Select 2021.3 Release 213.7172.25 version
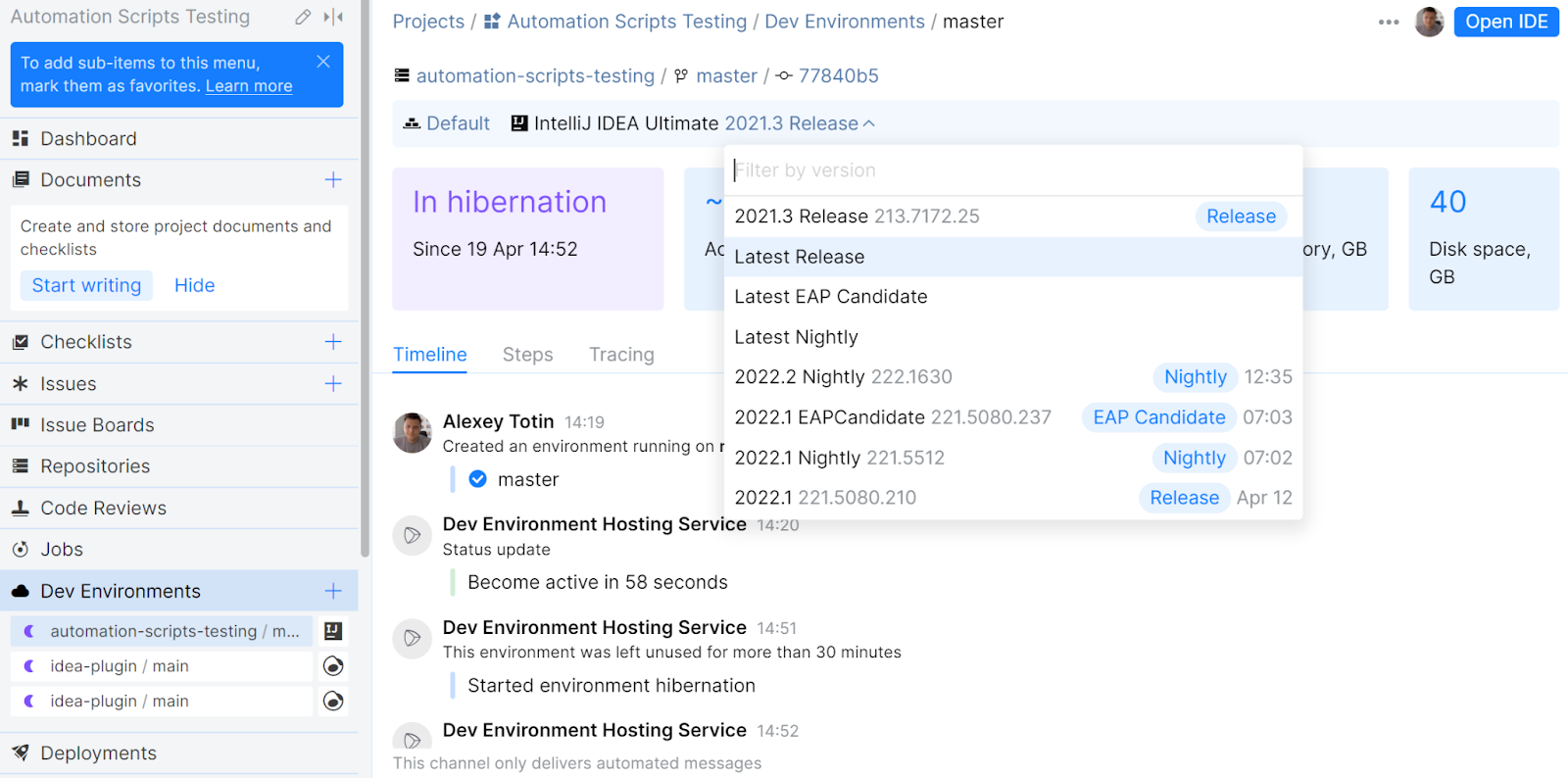1568x778 pixels. point(1013,217)
